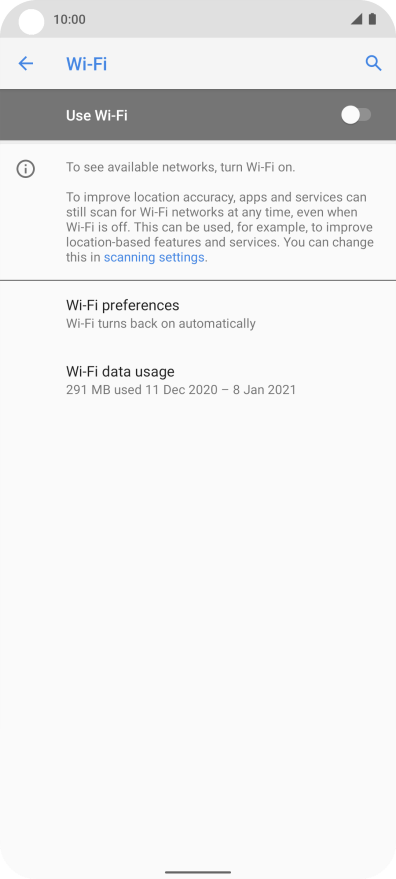Screen dimensions: 396x879
Task: Tap the Wi-Fi page title
Action: click(86, 64)
